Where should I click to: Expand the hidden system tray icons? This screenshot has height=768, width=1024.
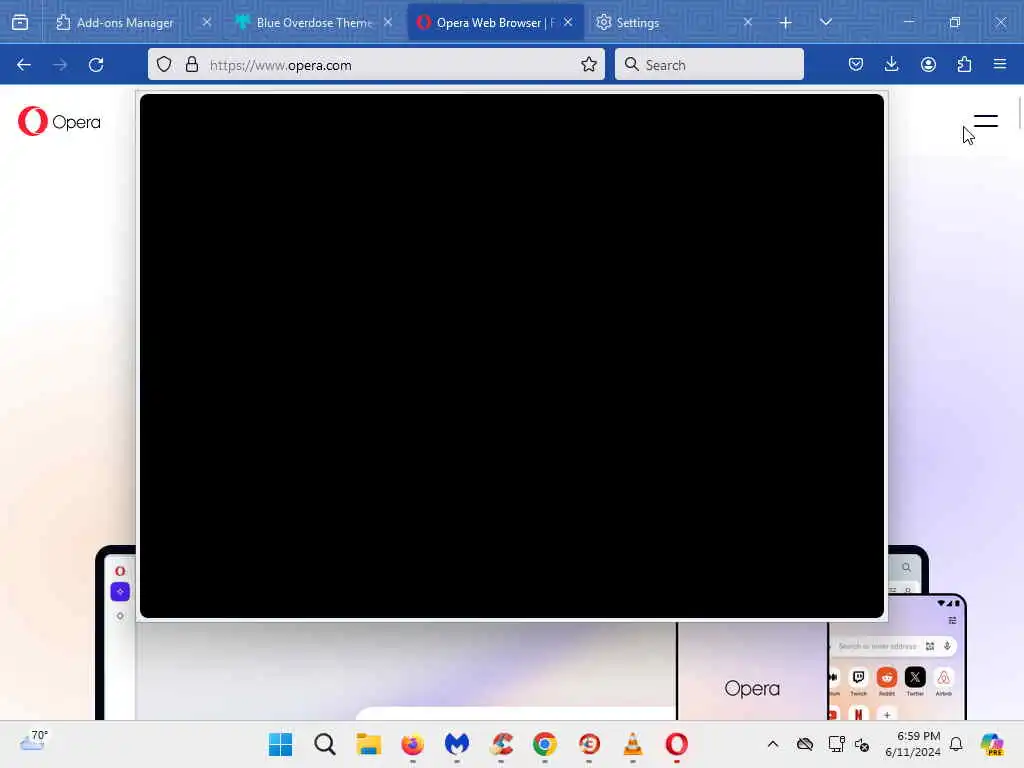point(773,744)
